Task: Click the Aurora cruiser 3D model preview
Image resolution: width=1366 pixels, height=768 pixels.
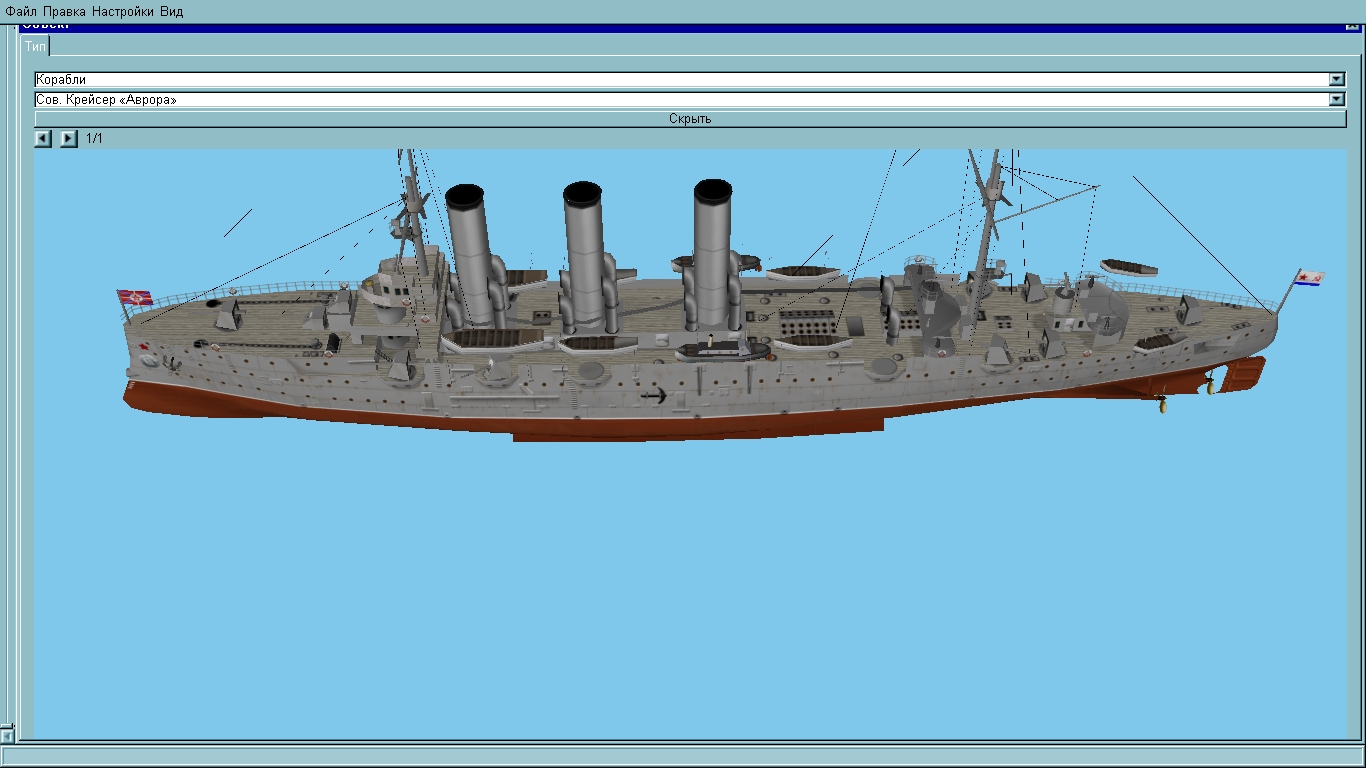Action: [690, 445]
